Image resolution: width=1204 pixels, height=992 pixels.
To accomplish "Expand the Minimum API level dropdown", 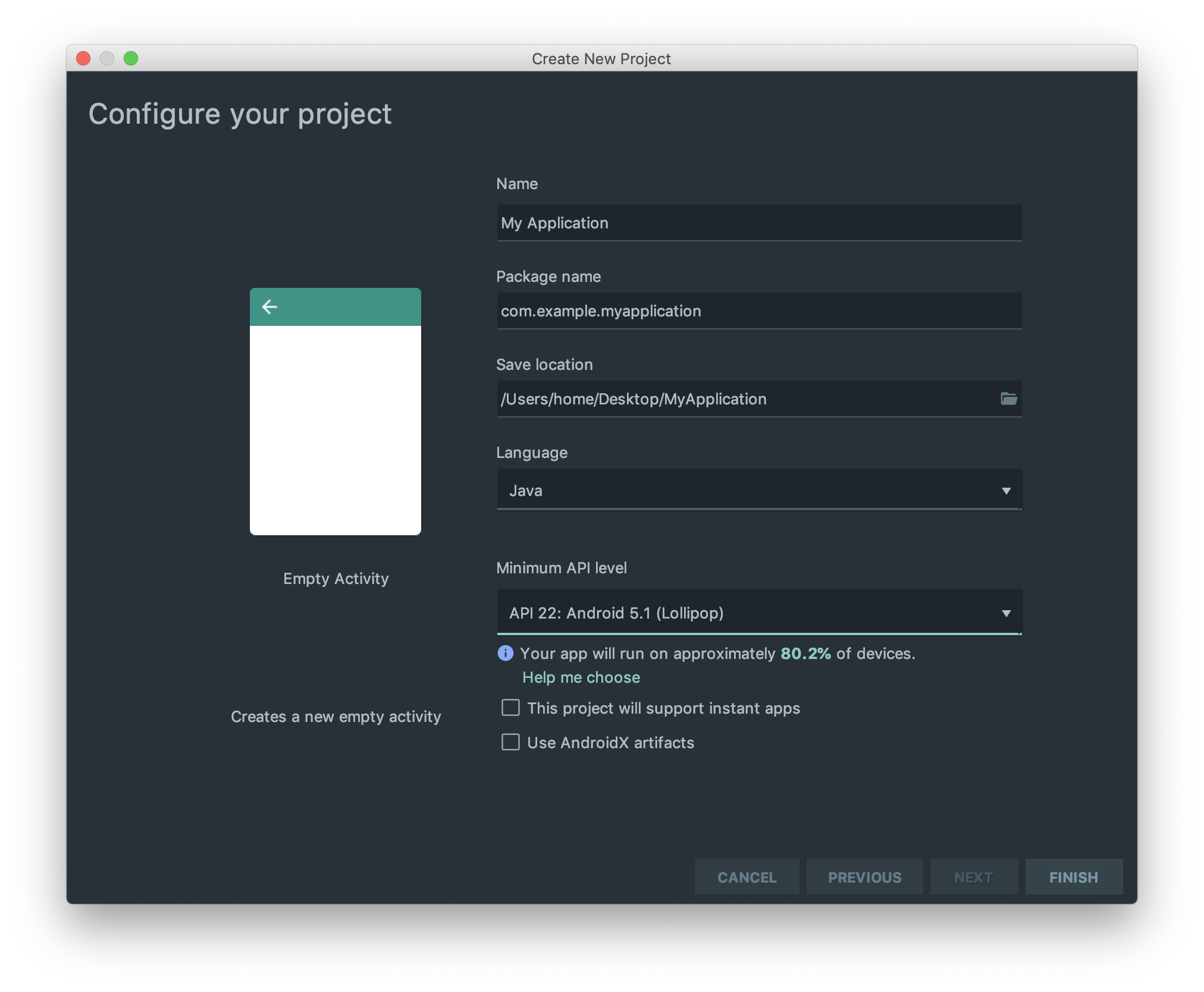I will coord(750,613).
